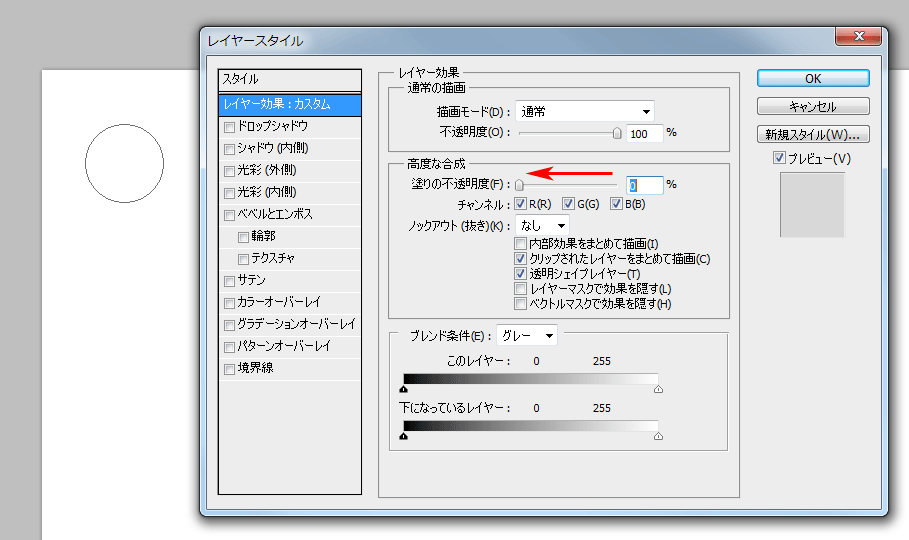The image size is (909, 540).
Task: Close the レイヤースタイル dialog
Action: pos(859,37)
